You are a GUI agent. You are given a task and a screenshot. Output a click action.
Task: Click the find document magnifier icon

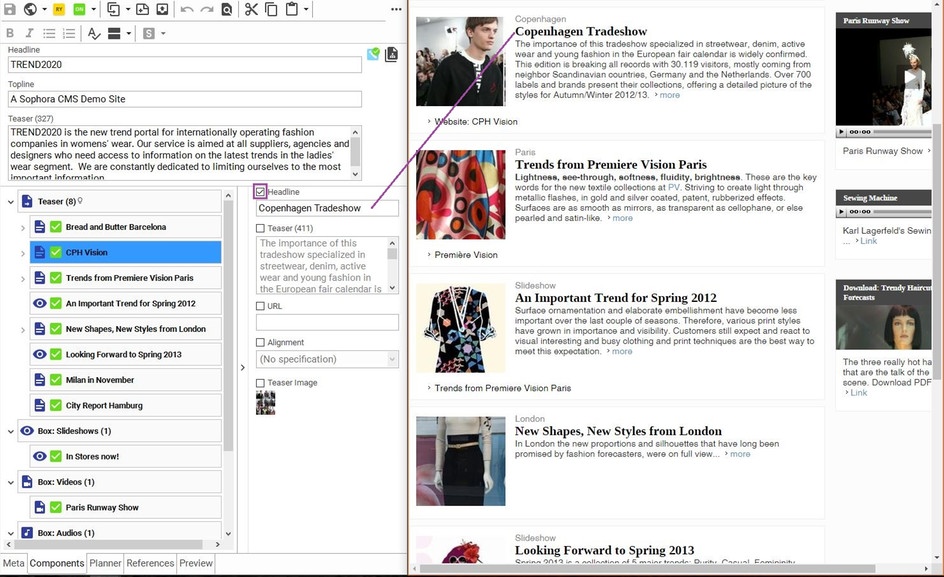(x=227, y=9)
